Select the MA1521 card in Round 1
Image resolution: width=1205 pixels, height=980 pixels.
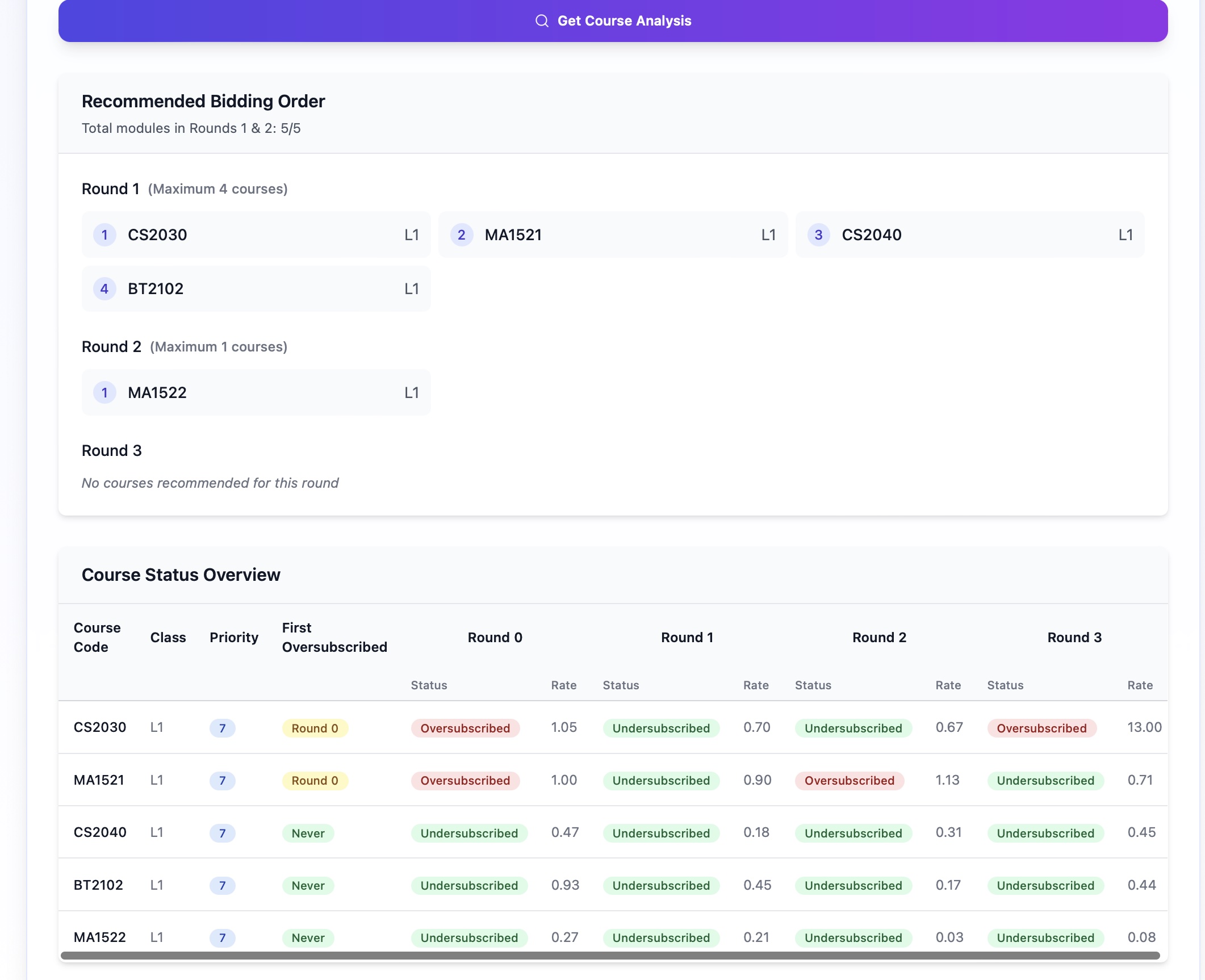612,234
